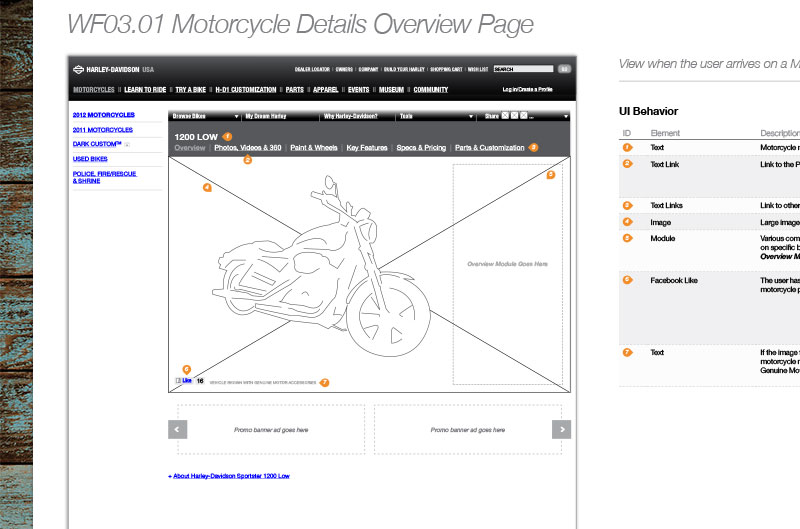Click the UI Behavior heading
The image size is (800, 529).
tap(648, 111)
